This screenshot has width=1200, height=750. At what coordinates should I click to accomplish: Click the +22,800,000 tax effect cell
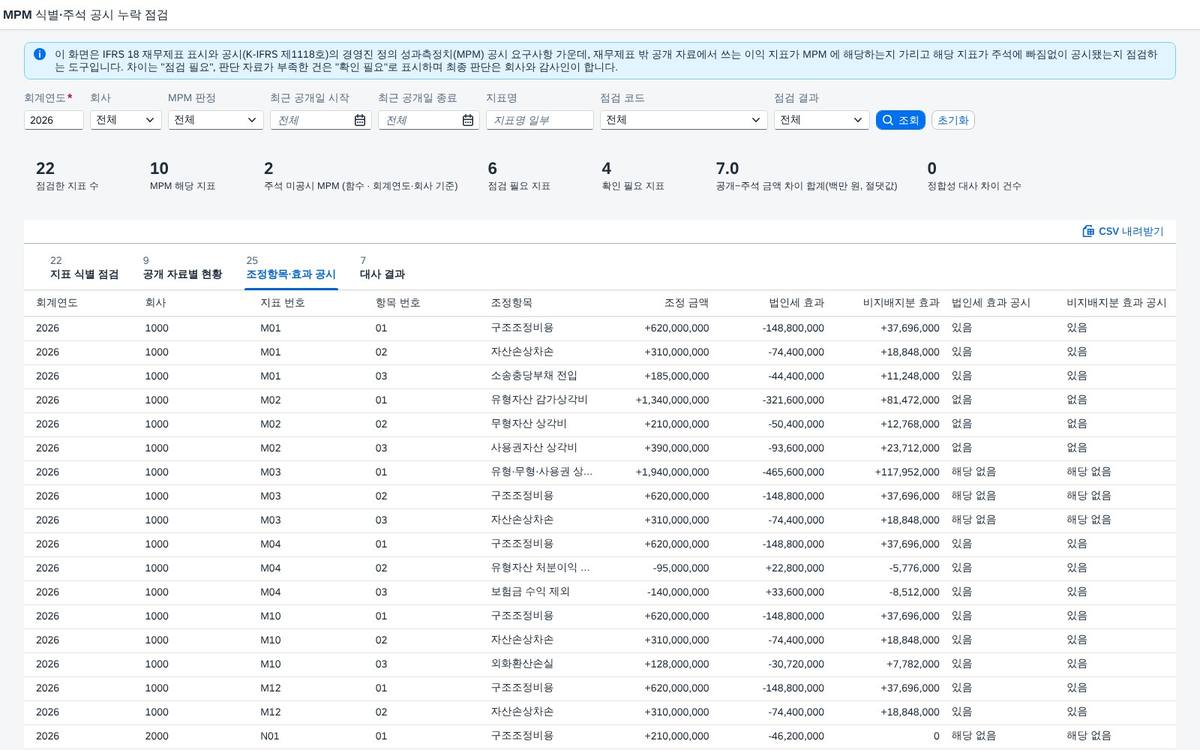tap(795, 568)
